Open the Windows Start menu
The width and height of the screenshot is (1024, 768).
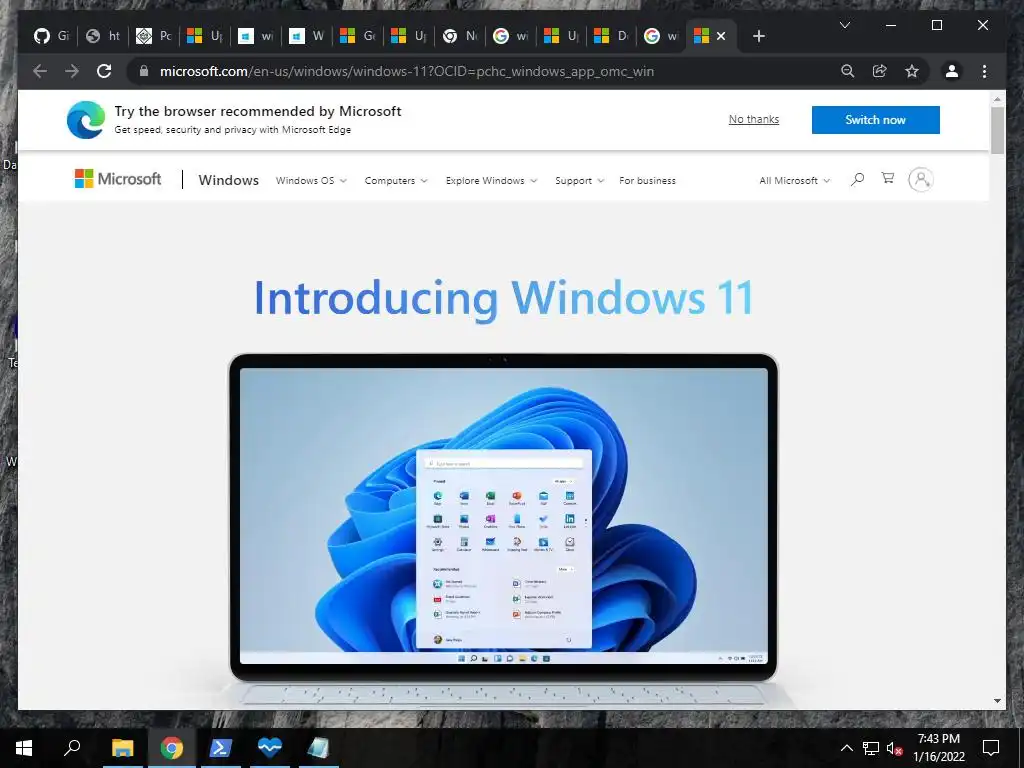[24, 748]
